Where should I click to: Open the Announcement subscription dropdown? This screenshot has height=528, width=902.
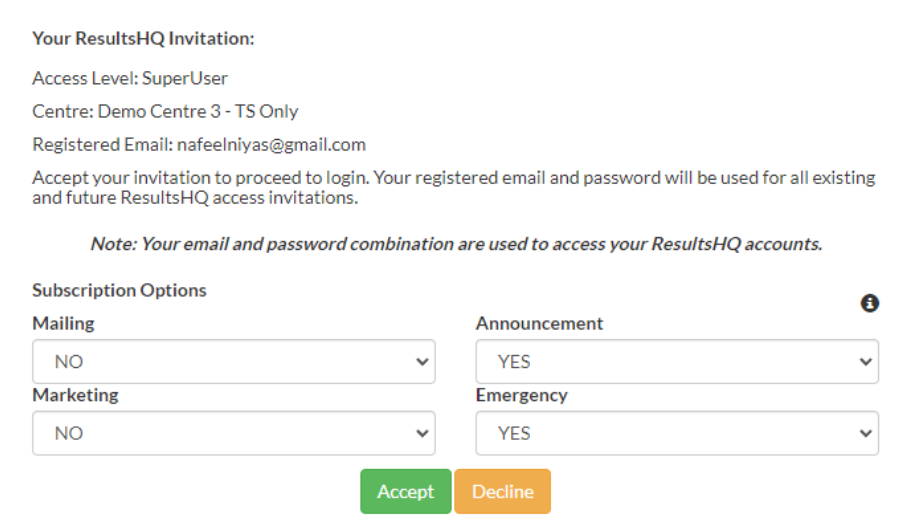[677, 361]
